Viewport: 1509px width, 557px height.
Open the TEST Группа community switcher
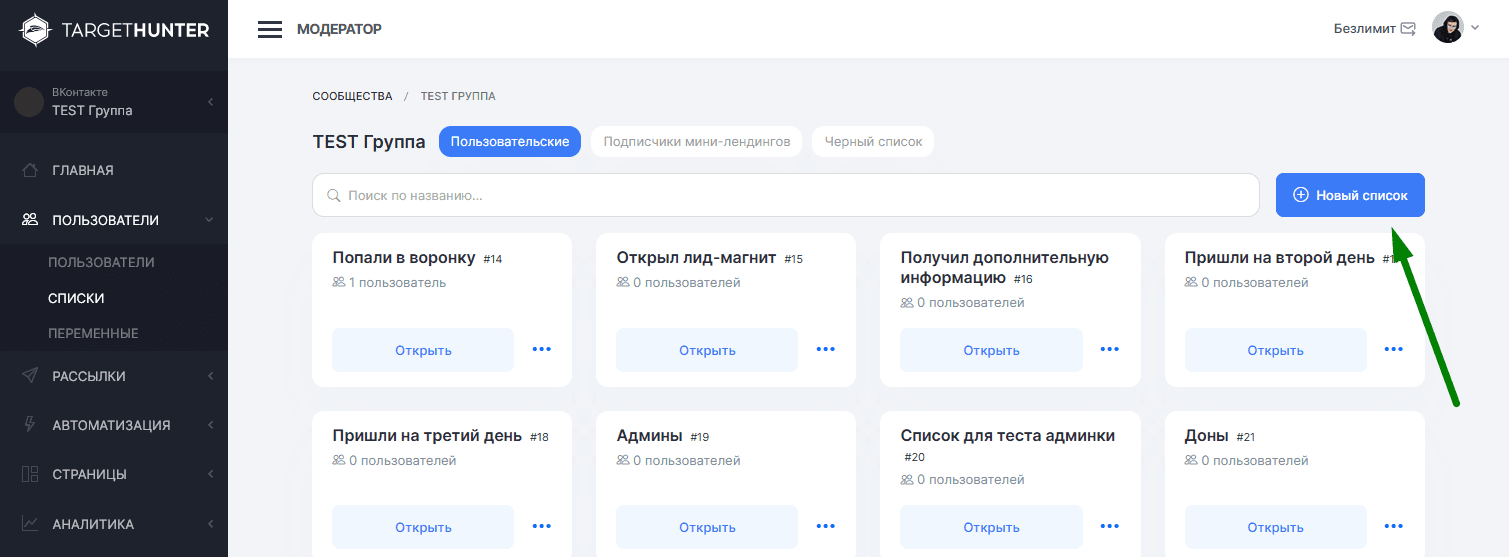coord(113,101)
